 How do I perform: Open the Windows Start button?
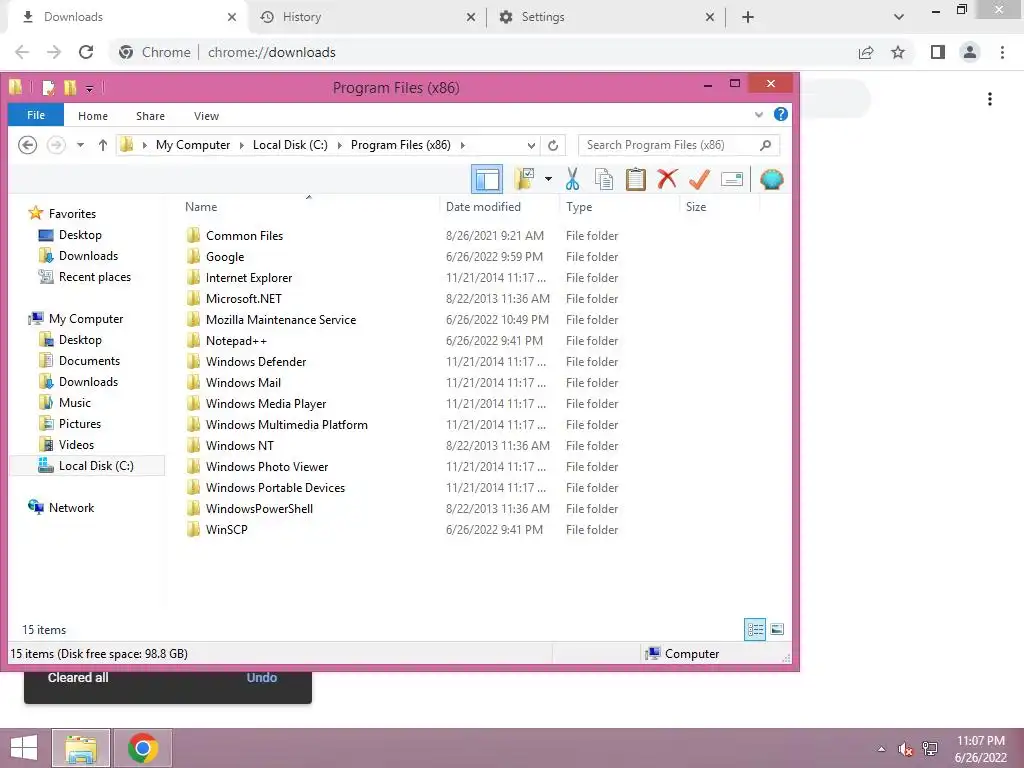pos(24,748)
